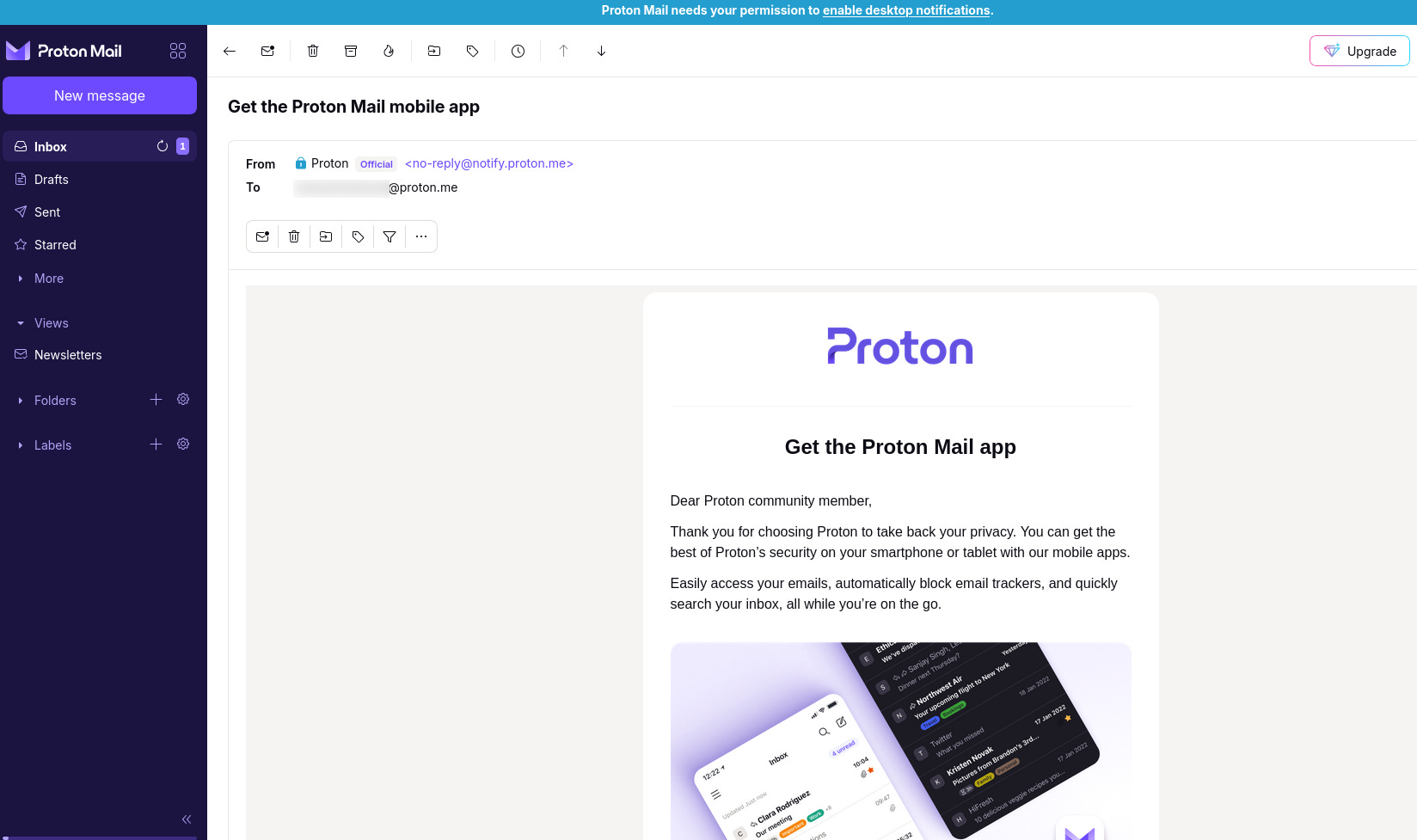
Task: Filter on sender funnel icon
Action: [x=390, y=236]
